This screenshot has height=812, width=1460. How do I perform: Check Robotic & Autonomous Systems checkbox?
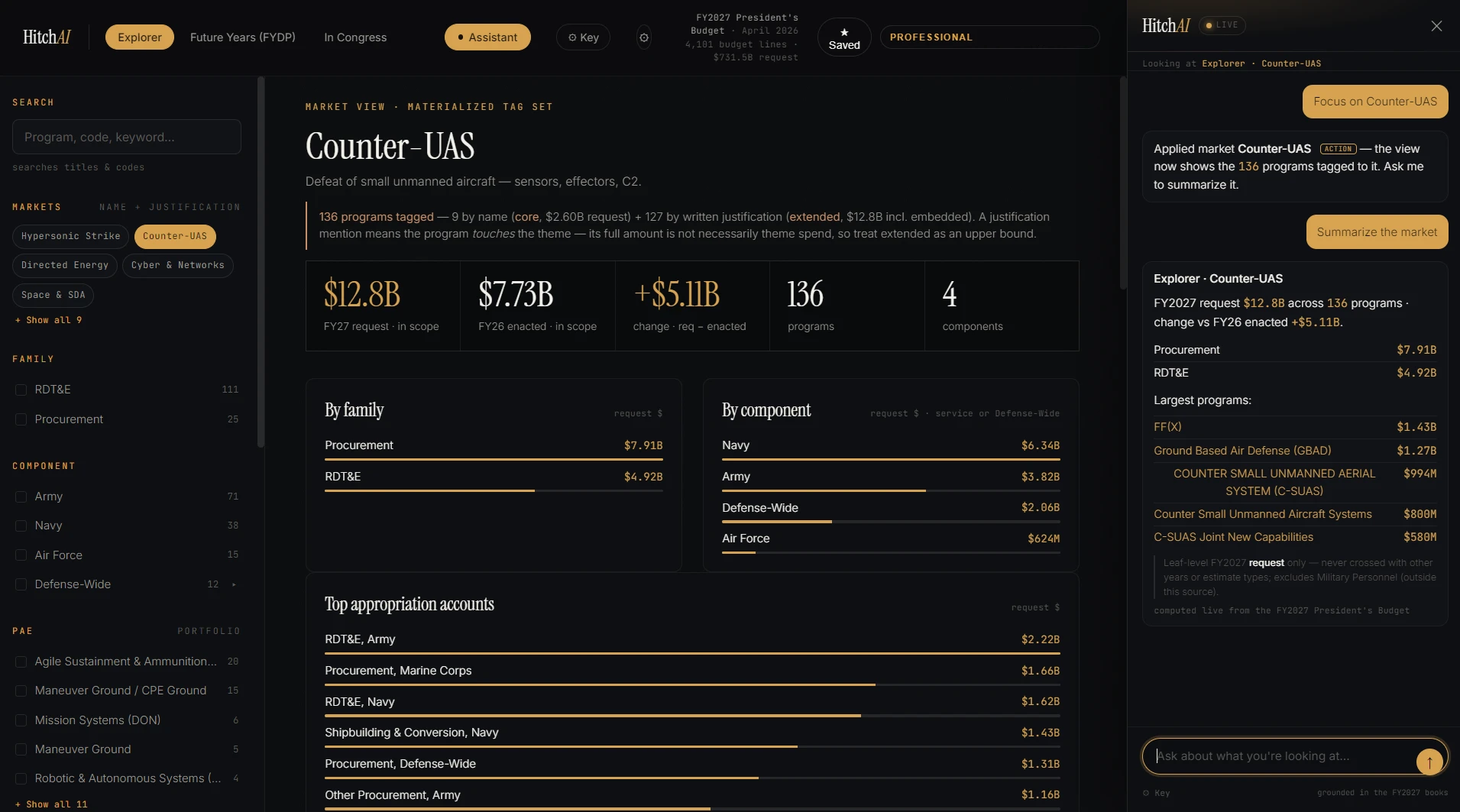coord(21,778)
